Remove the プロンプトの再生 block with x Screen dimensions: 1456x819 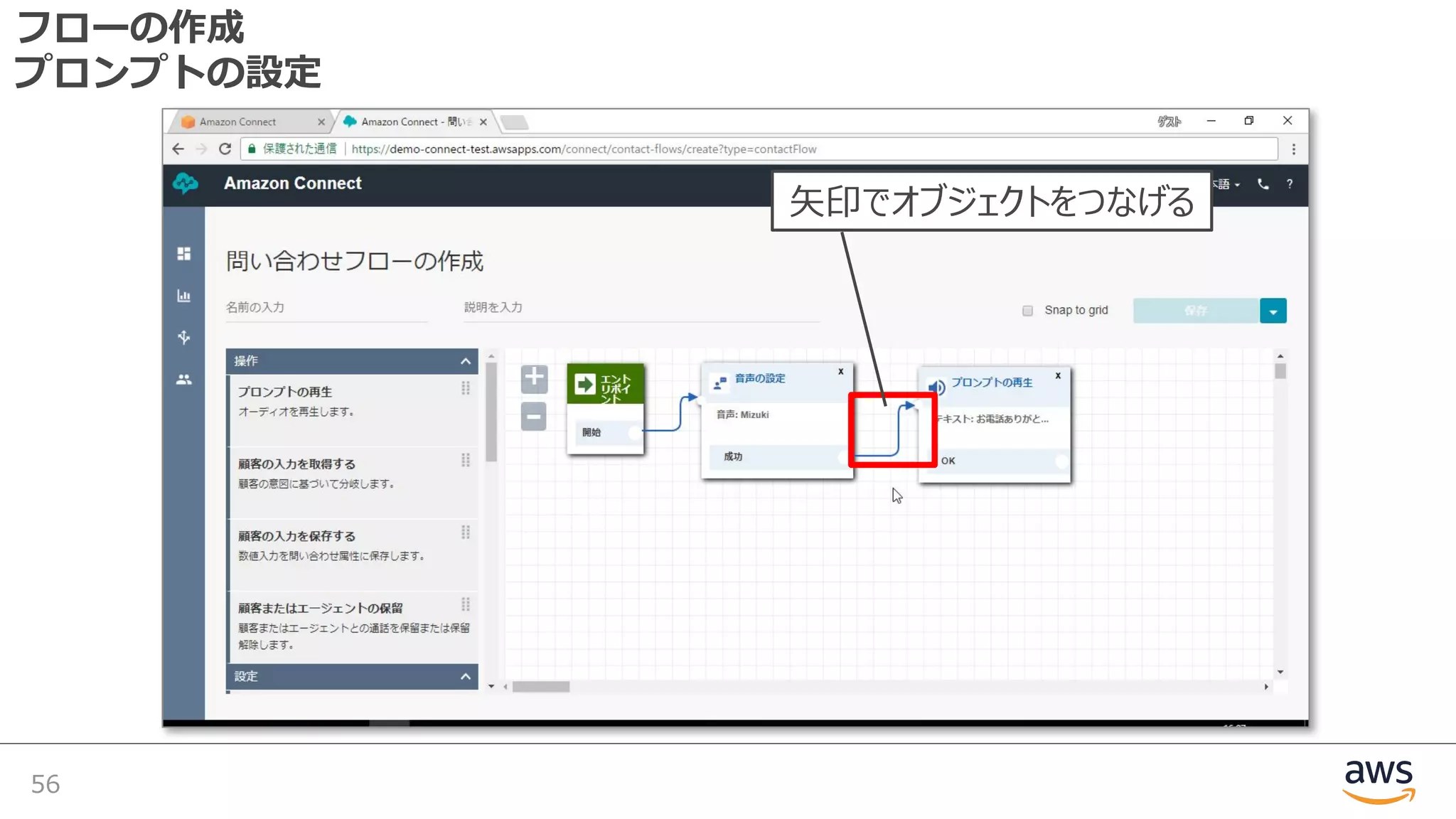1058,375
